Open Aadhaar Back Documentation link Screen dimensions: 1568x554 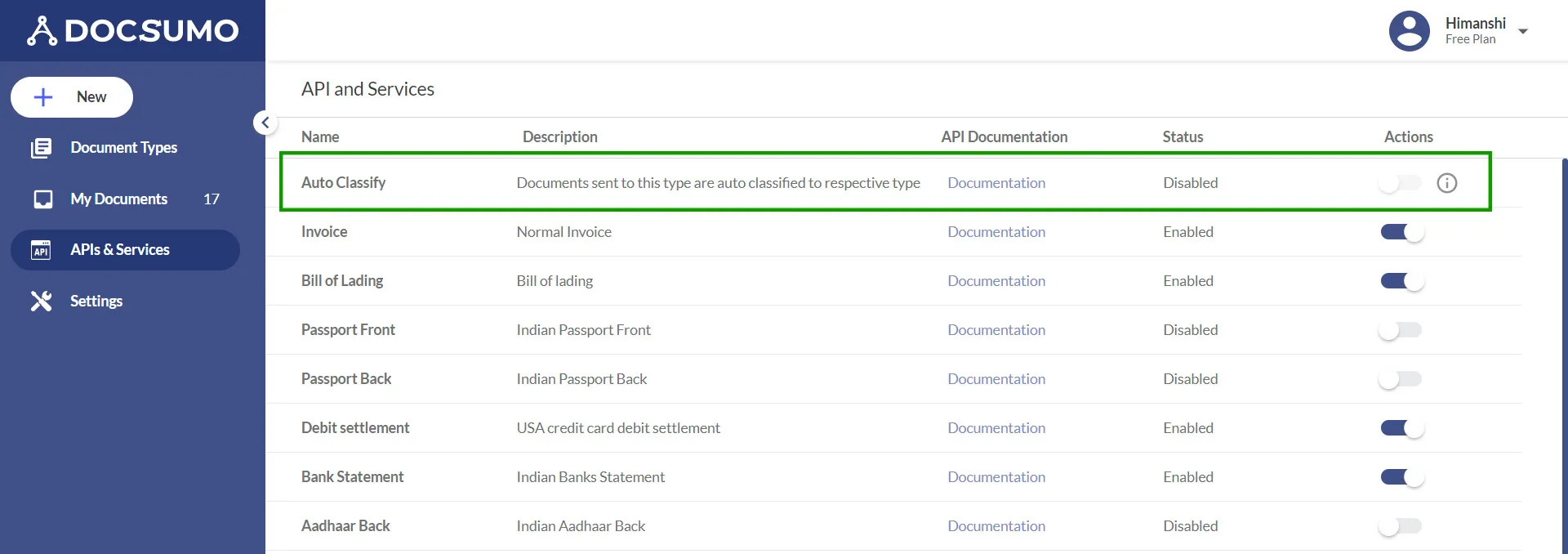click(996, 526)
